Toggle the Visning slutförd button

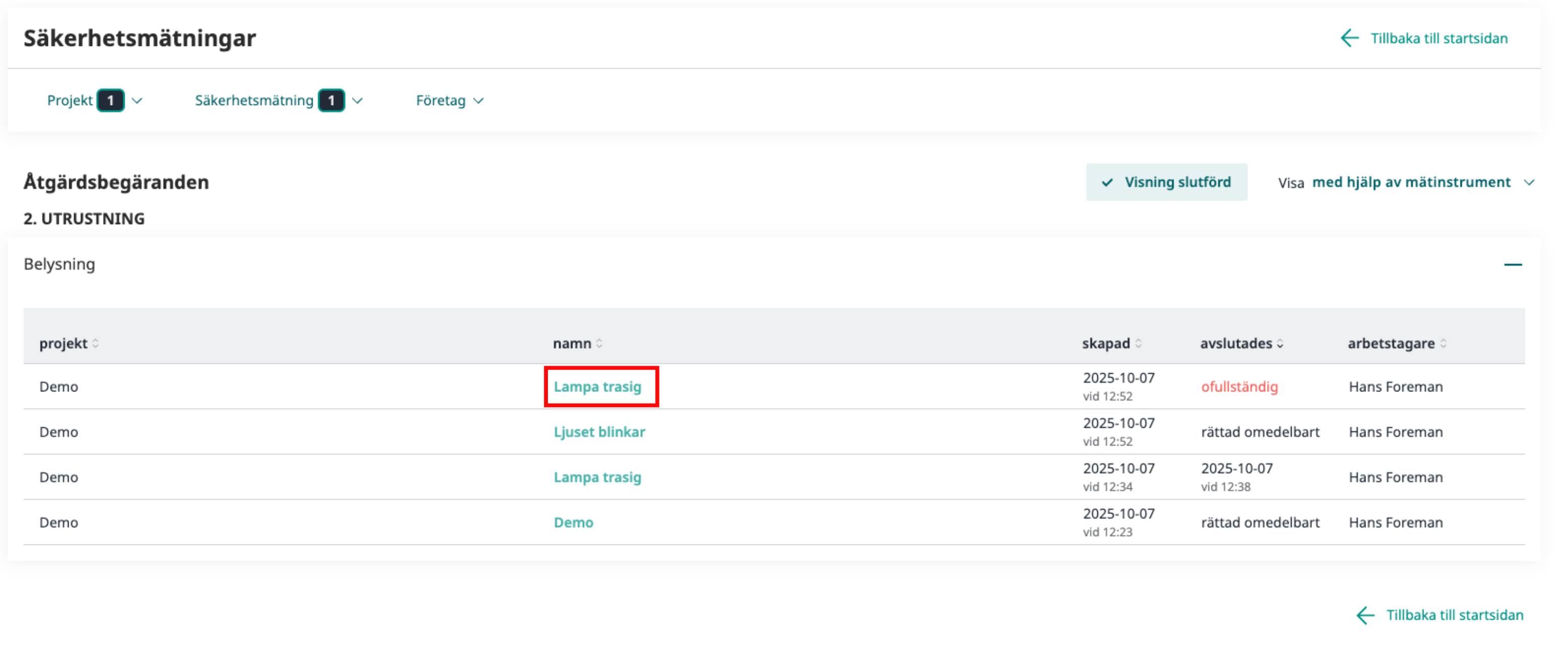[x=1166, y=182]
